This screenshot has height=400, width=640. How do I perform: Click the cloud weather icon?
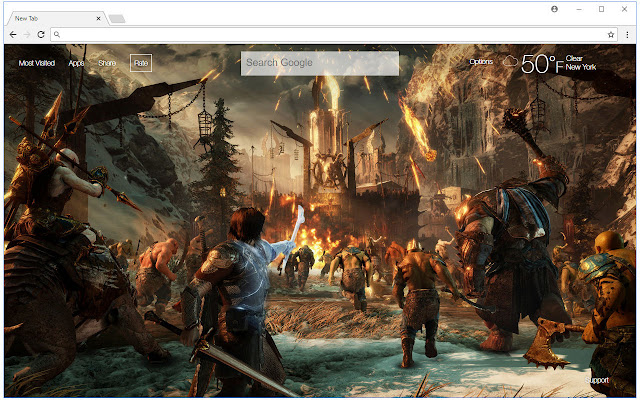point(510,62)
